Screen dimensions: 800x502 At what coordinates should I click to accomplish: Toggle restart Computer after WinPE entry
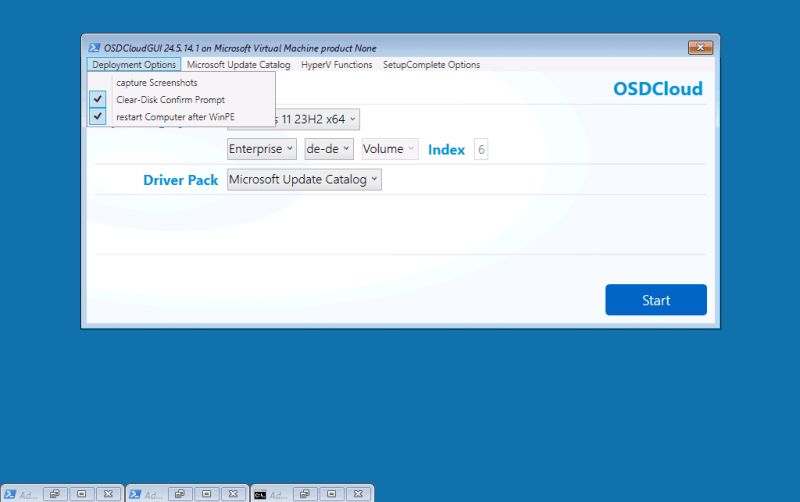click(x=181, y=117)
